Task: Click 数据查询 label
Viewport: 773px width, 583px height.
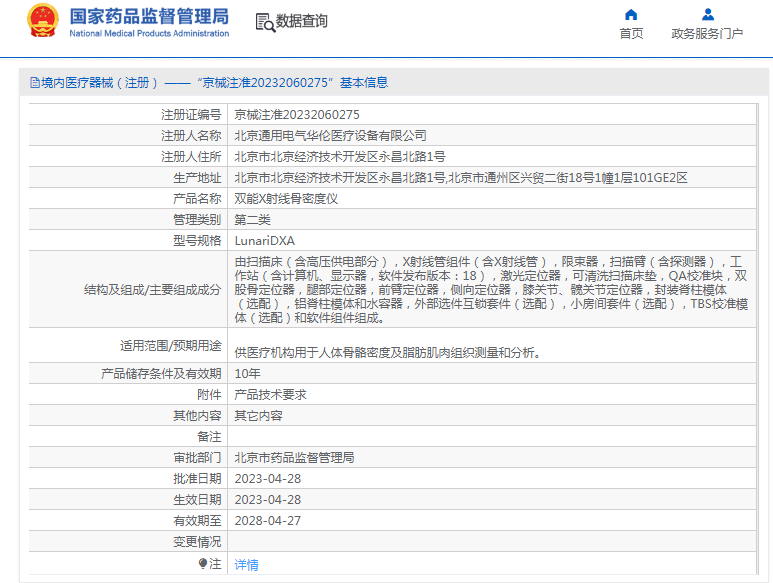Action: pos(301,21)
